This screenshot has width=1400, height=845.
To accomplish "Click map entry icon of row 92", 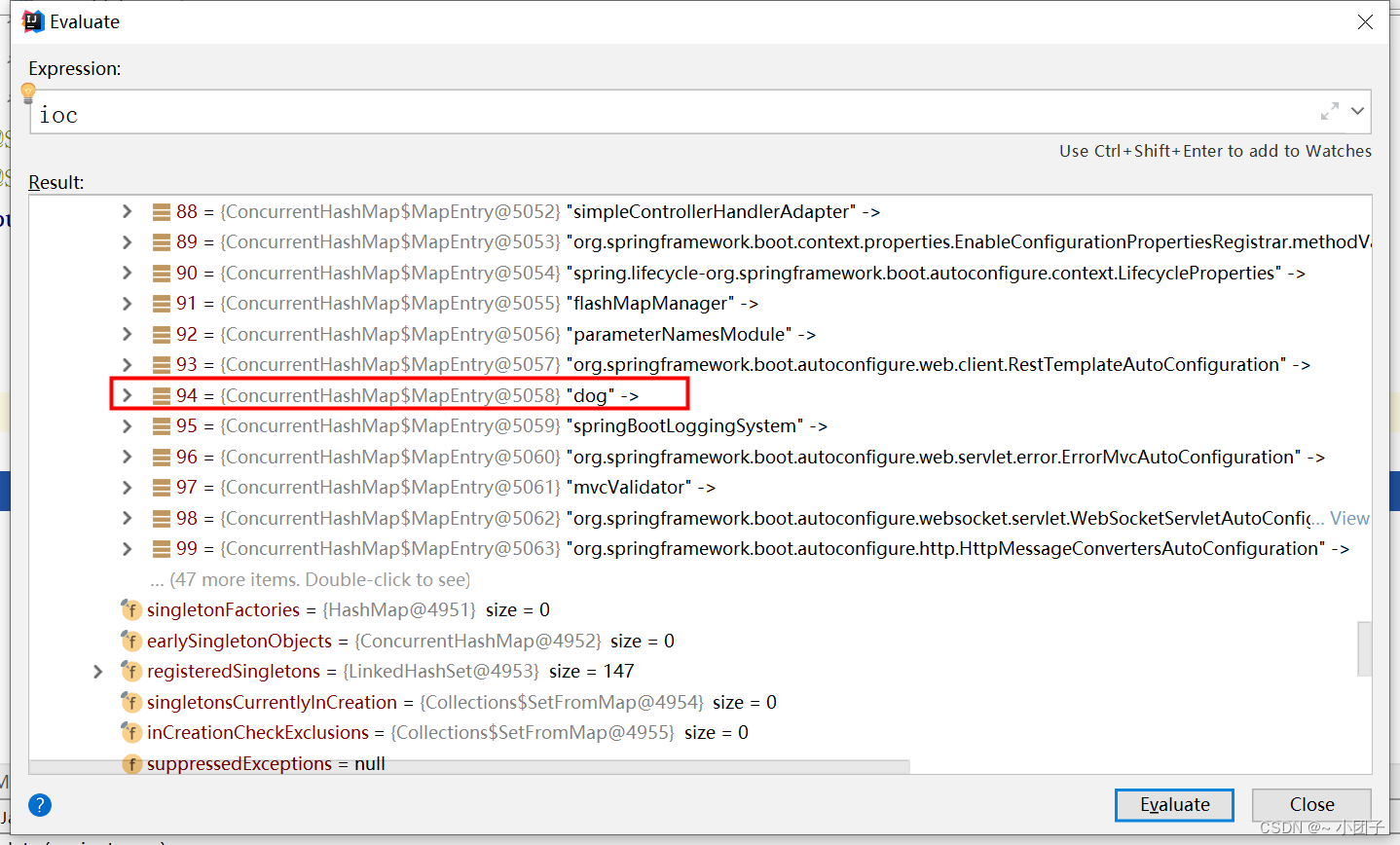I will pos(162,334).
